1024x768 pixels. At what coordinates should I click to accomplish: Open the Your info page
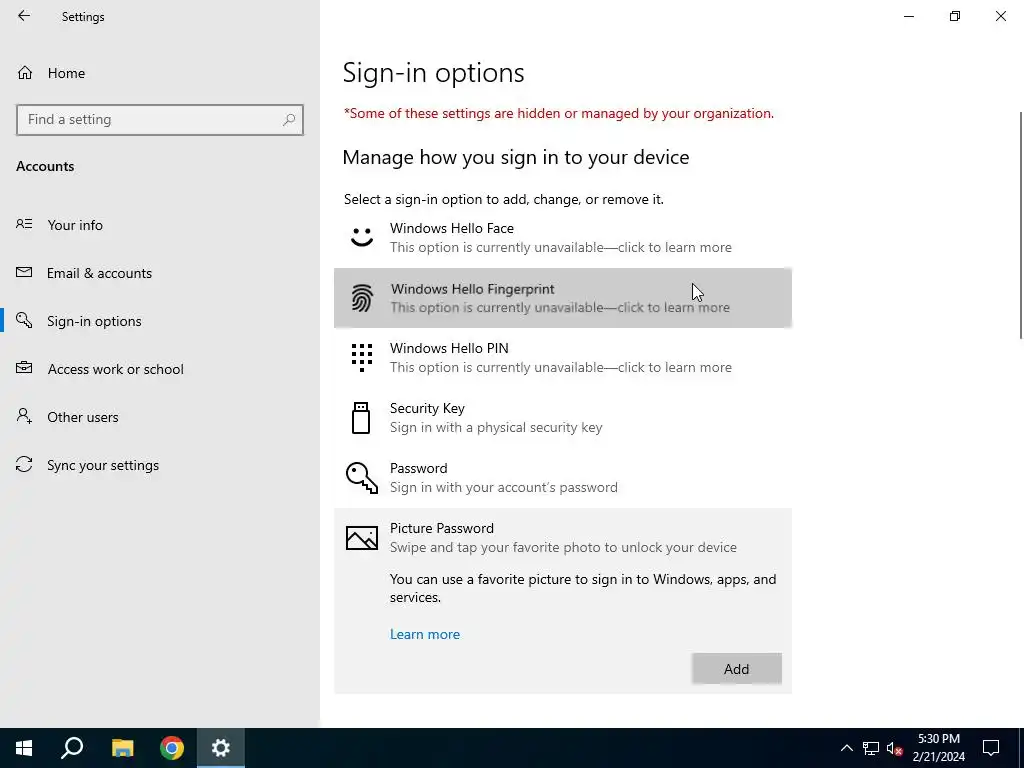coord(160,225)
